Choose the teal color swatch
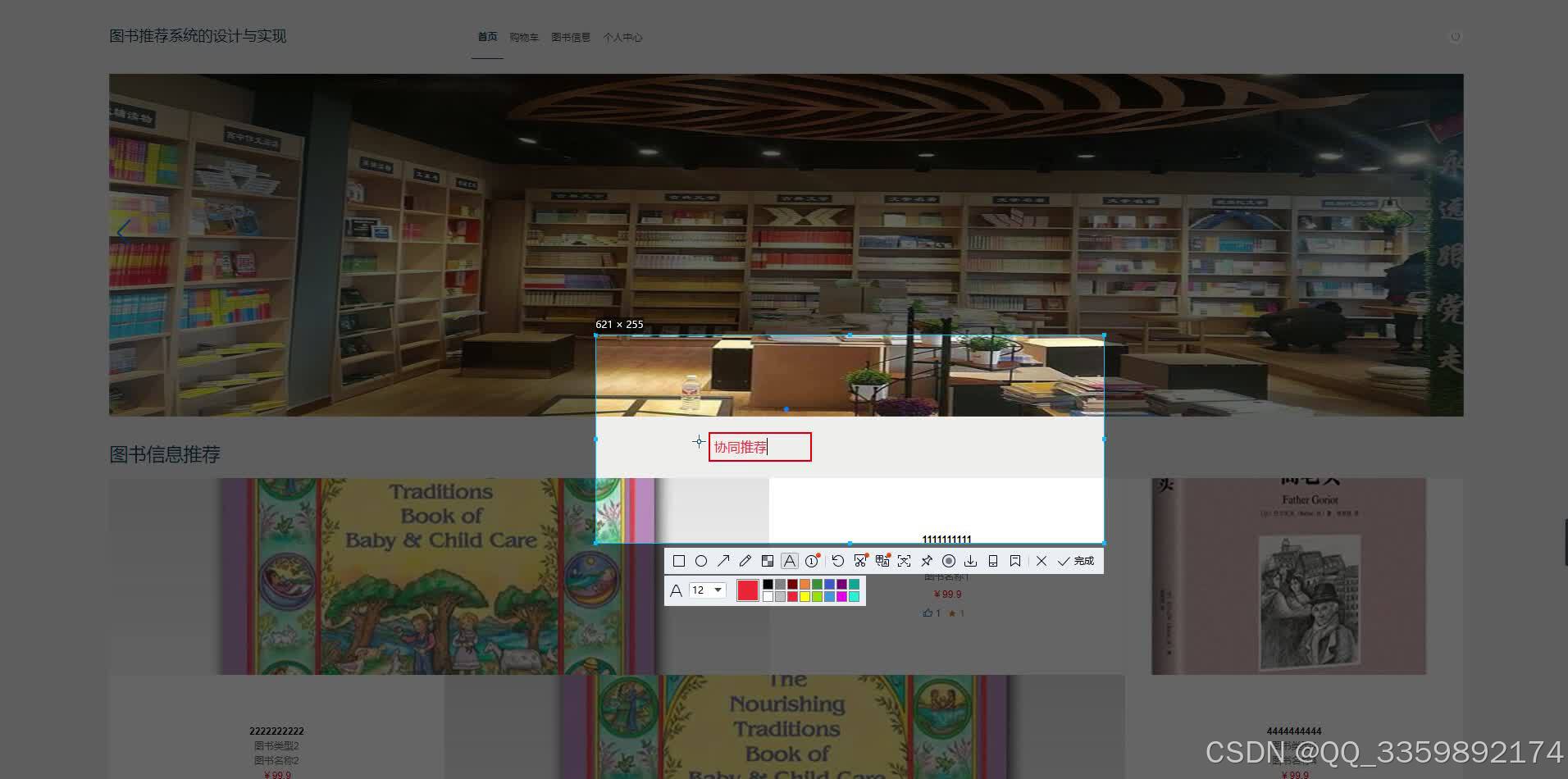This screenshot has height=779, width=1568. (x=854, y=584)
